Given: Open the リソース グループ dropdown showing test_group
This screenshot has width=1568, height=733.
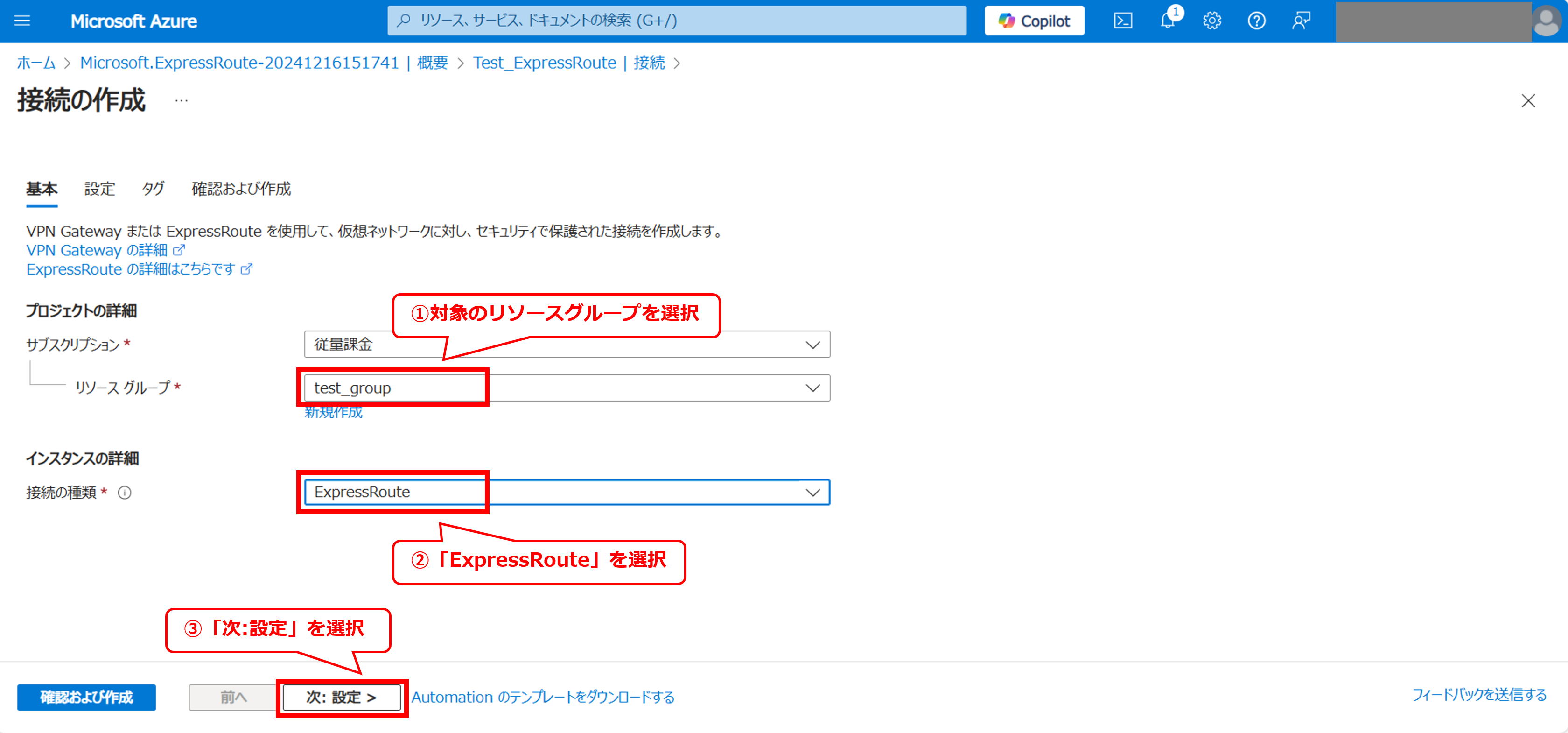Looking at the screenshot, I should (x=567, y=388).
